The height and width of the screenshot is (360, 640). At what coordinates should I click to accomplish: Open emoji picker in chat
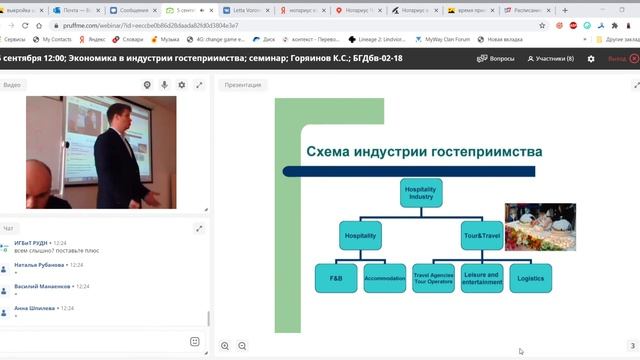[195, 342]
